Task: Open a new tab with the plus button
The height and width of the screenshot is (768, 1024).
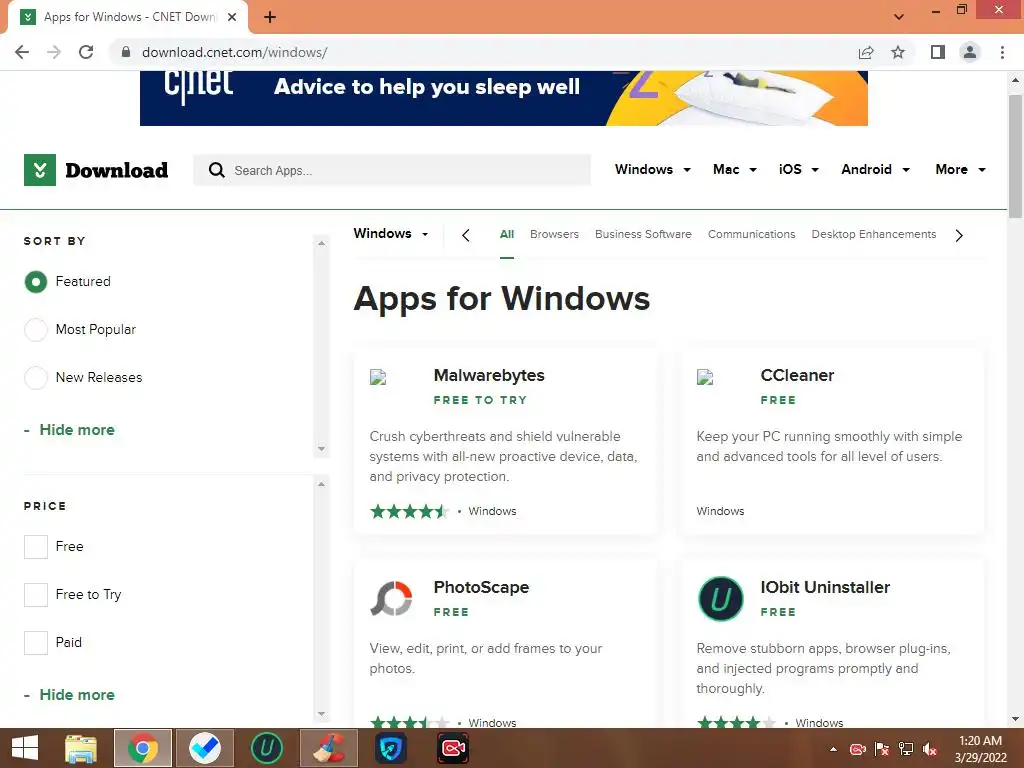Action: (270, 17)
